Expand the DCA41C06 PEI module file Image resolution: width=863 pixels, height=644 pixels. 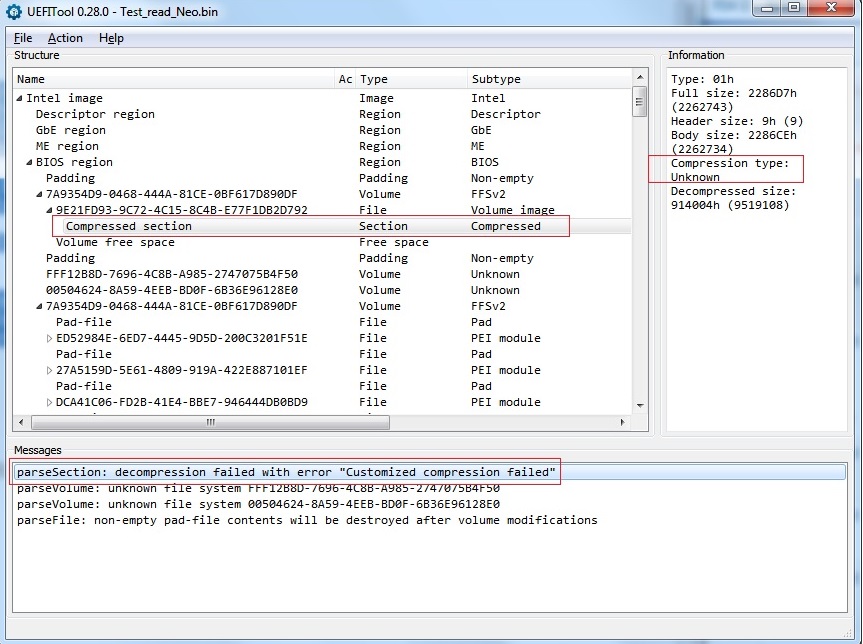(x=50, y=402)
